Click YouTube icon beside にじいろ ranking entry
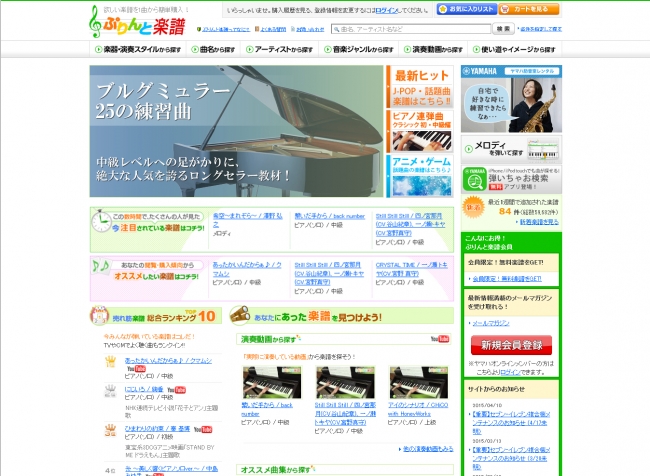The width and height of the screenshot is (650, 476). click(x=176, y=389)
